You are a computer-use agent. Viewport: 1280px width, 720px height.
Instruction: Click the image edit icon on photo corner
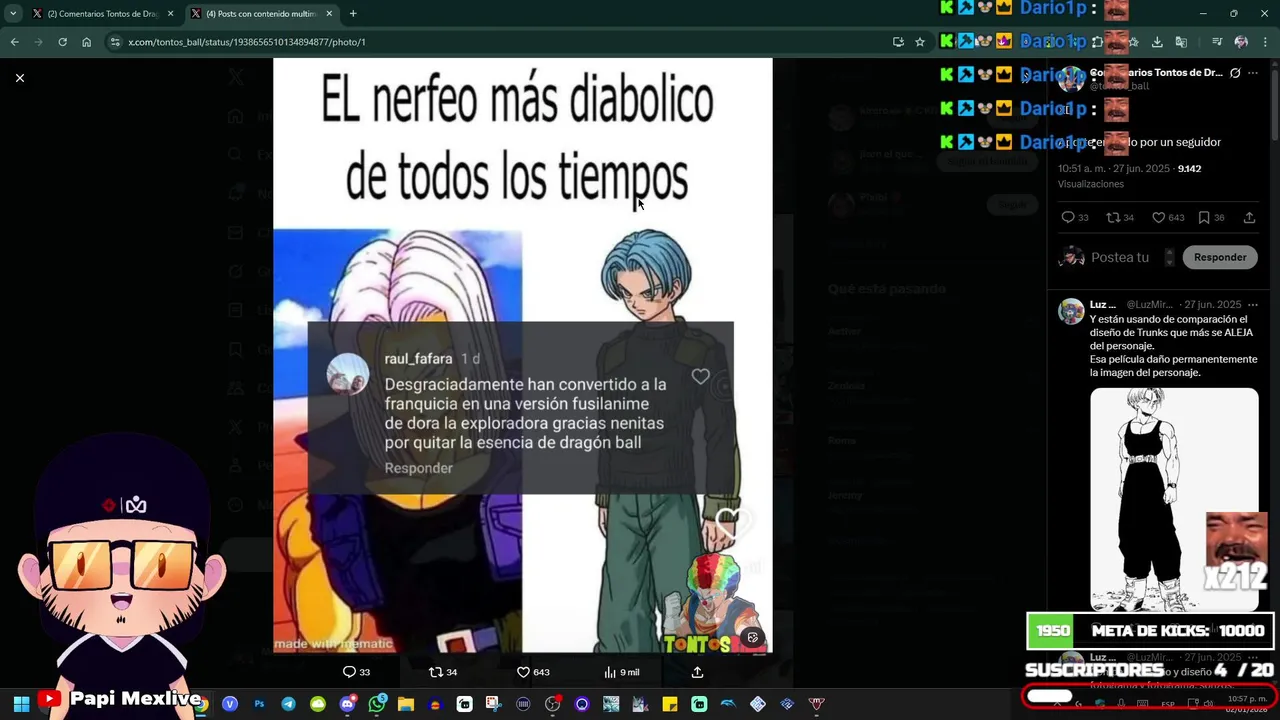pos(753,637)
